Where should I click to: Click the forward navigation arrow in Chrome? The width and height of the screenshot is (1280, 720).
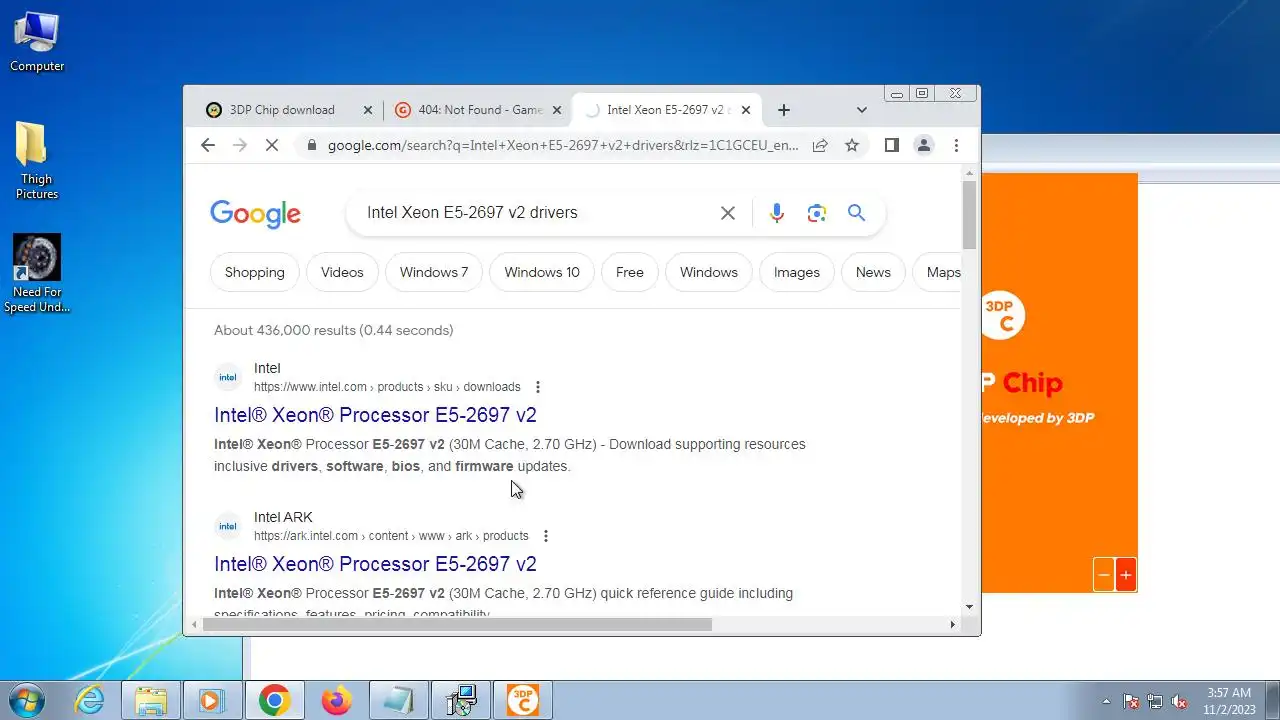tap(239, 145)
